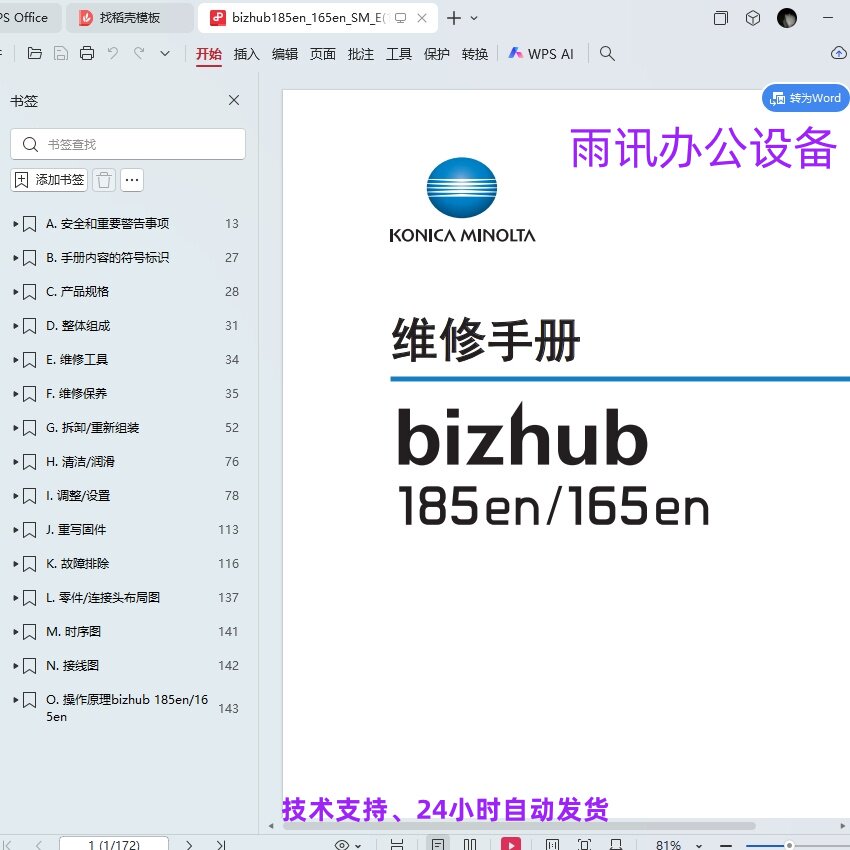Expand bookmark C. 产品规格
Viewport: 850px width, 850px height.
pos(16,292)
